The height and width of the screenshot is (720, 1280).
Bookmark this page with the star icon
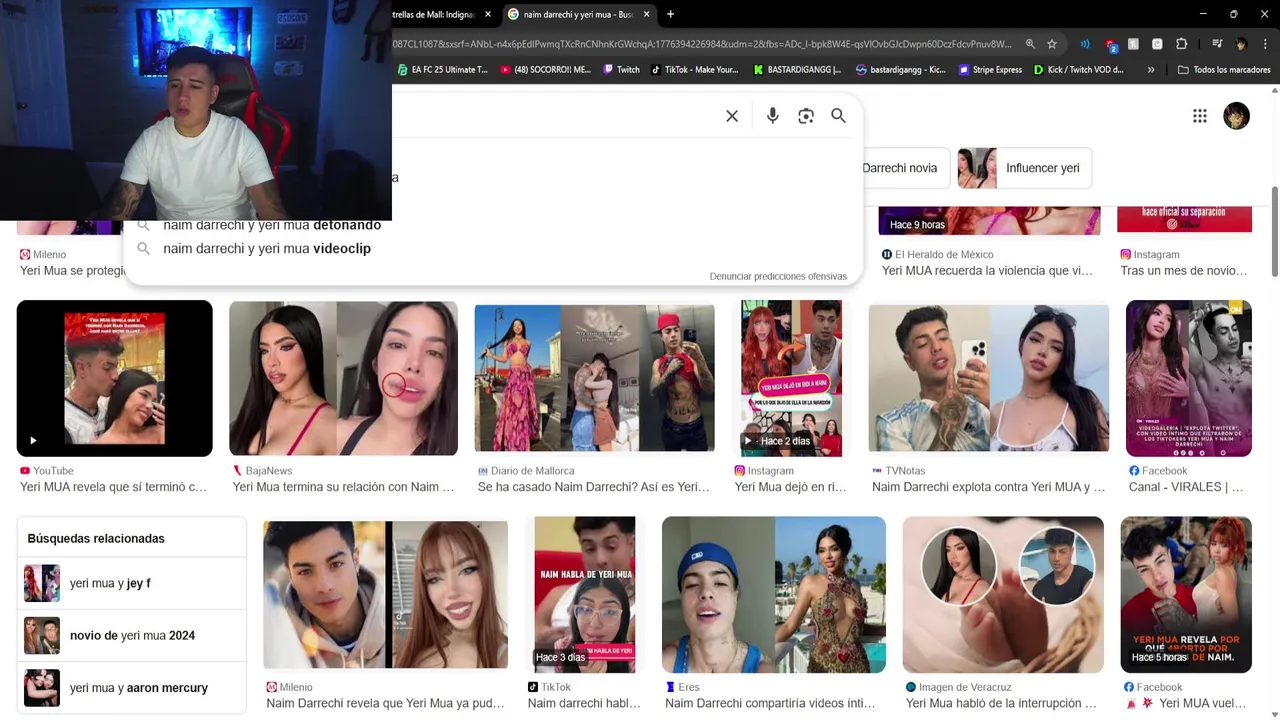pyautogui.click(x=1052, y=44)
